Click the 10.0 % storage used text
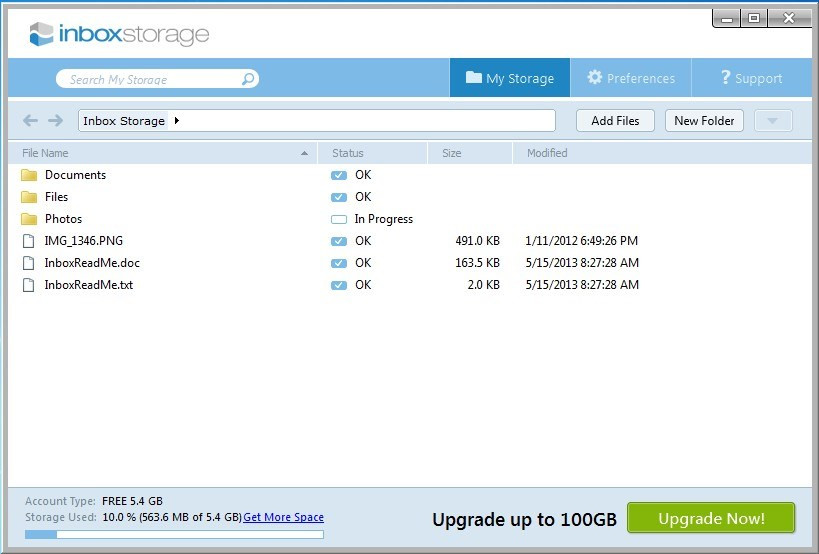The height and width of the screenshot is (554, 819). 172,517
